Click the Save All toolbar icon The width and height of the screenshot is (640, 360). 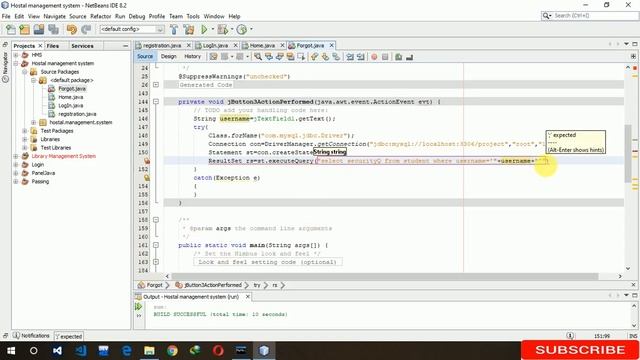pyautogui.click(x=53, y=29)
